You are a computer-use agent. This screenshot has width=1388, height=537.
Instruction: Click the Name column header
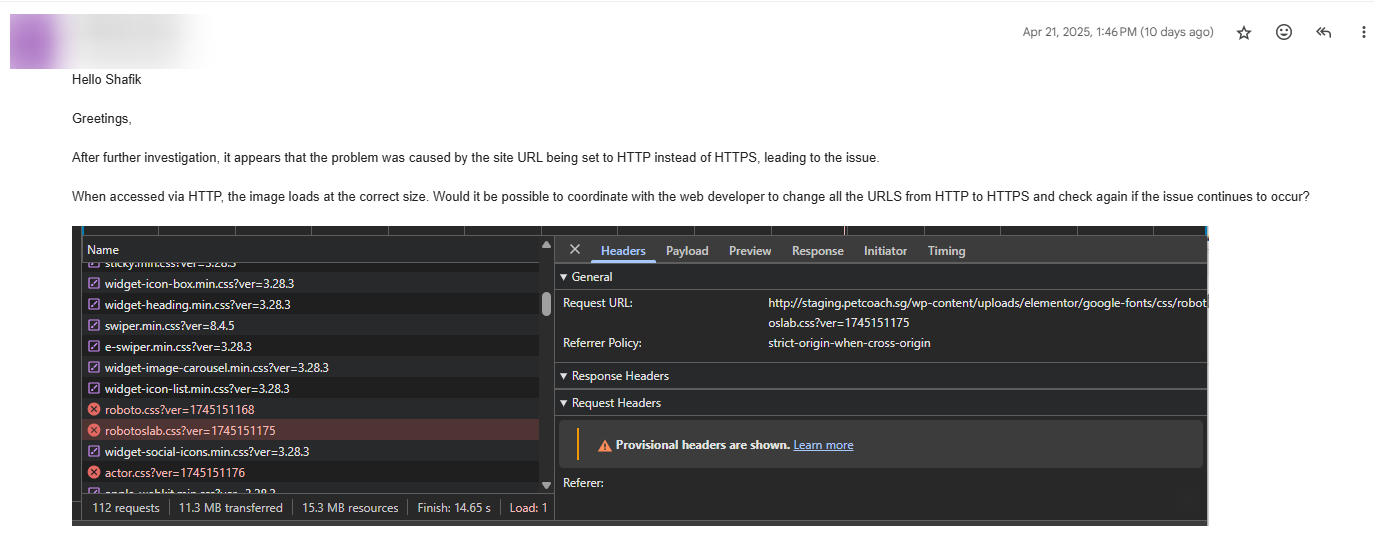point(310,250)
